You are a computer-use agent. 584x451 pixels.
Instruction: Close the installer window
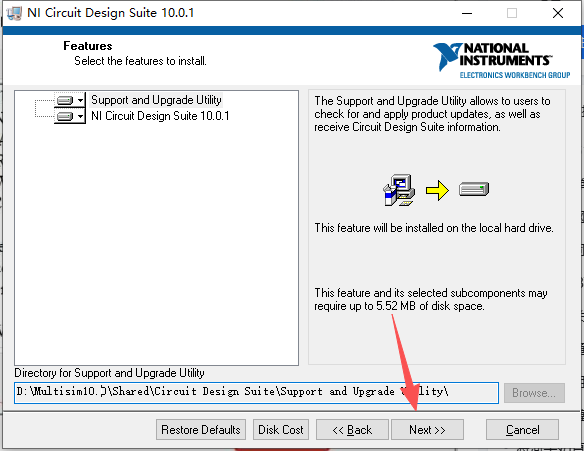558,13
